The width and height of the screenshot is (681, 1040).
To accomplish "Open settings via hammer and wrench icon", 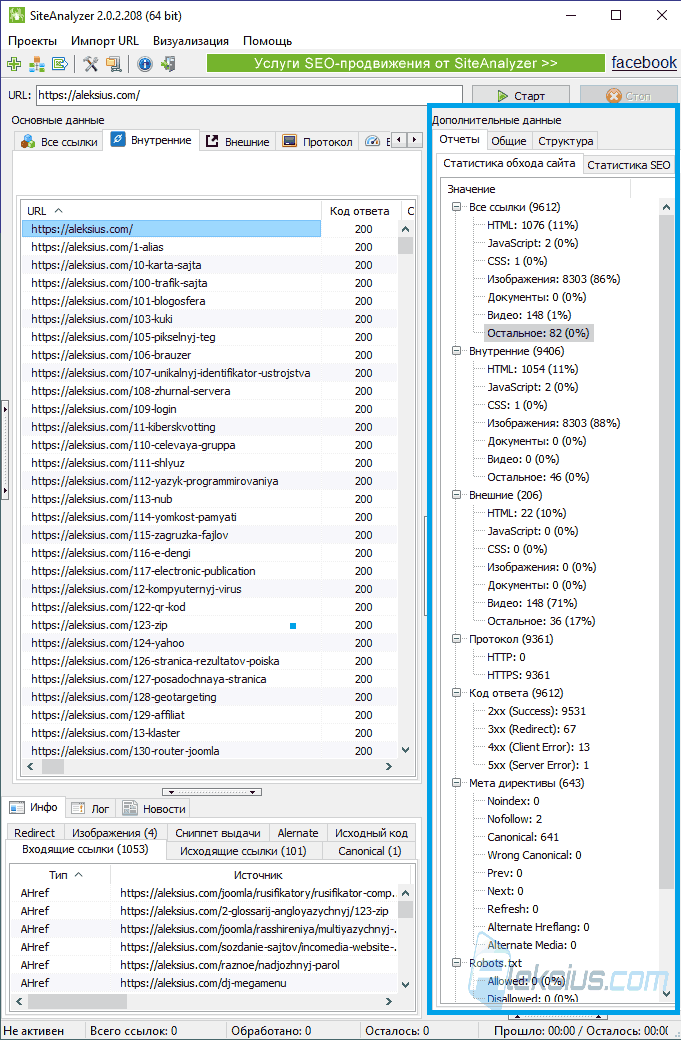I will click(91, 64).
